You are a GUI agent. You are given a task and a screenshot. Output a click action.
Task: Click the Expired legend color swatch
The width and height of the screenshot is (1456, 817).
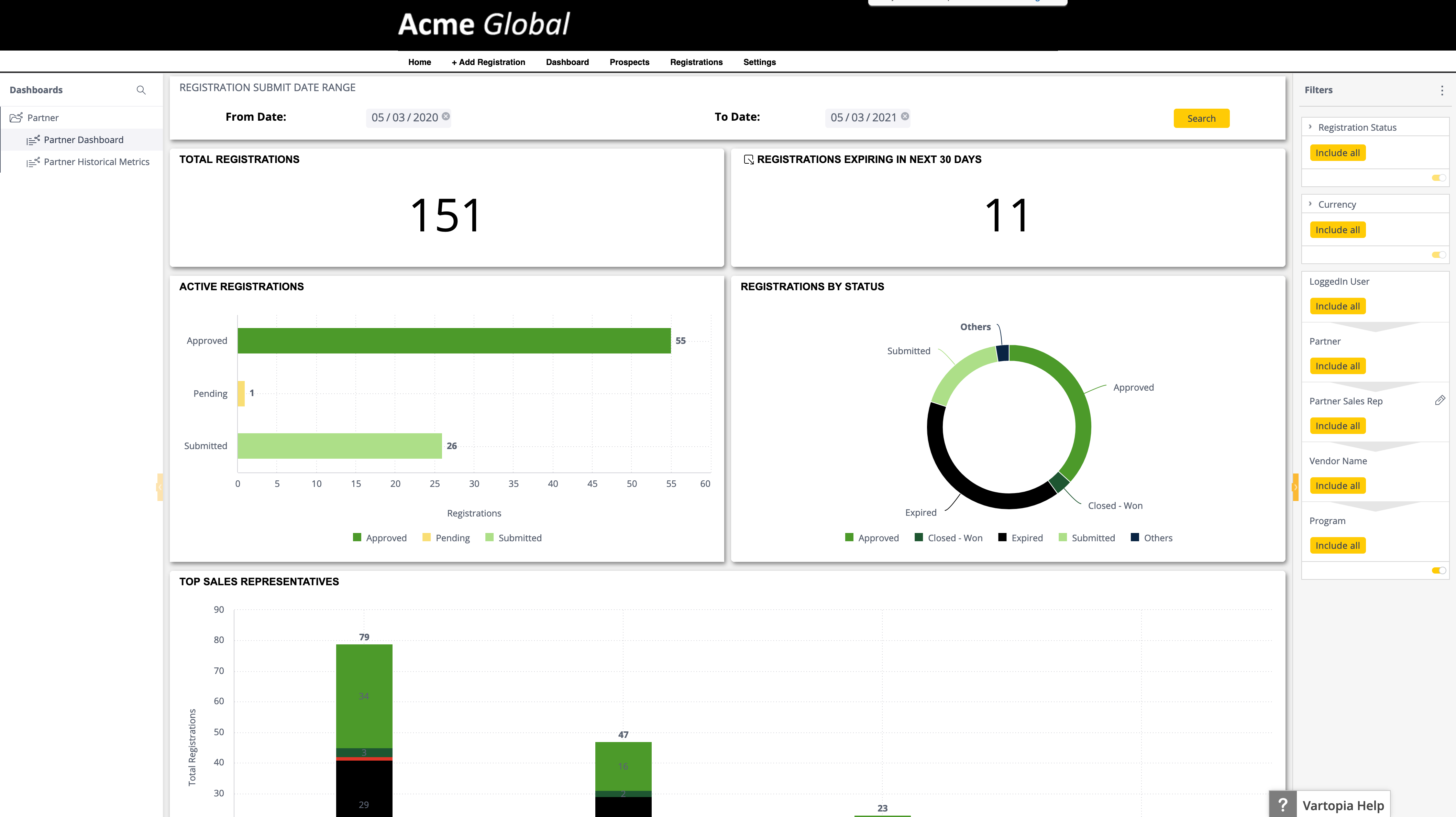click(x=1002, y=537)
